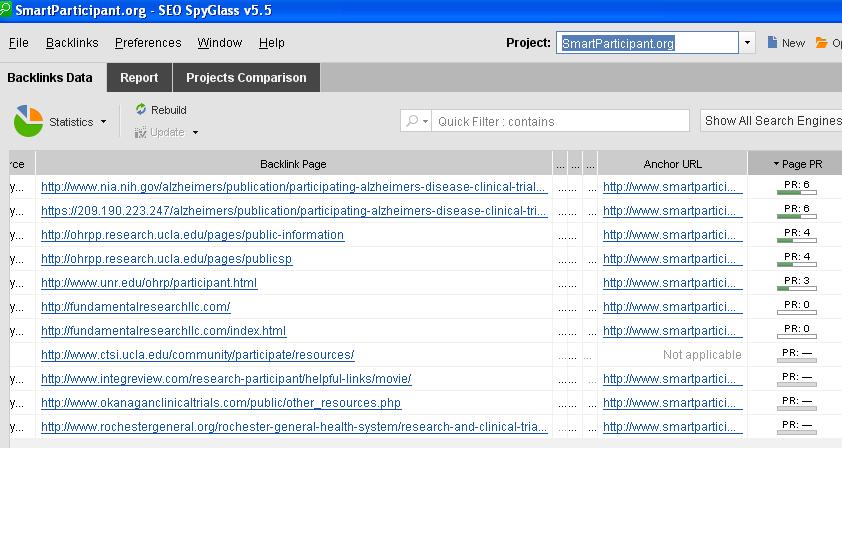Image resolution: width=842 pixels, height=537 pixels.
Task: Click the Not applicable anchor cell
Action: 702,355
